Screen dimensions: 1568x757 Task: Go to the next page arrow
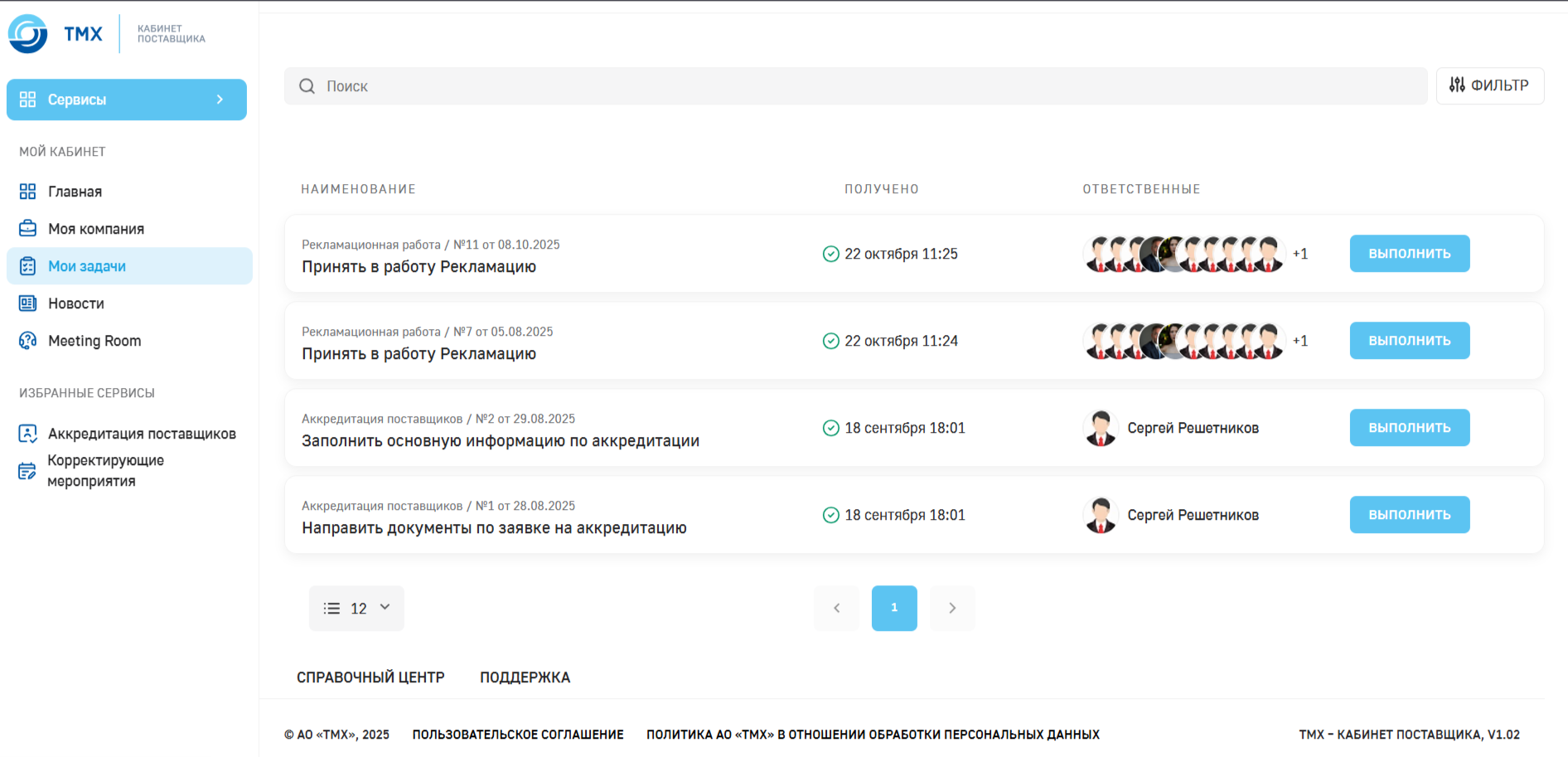[x=952, y=609]
